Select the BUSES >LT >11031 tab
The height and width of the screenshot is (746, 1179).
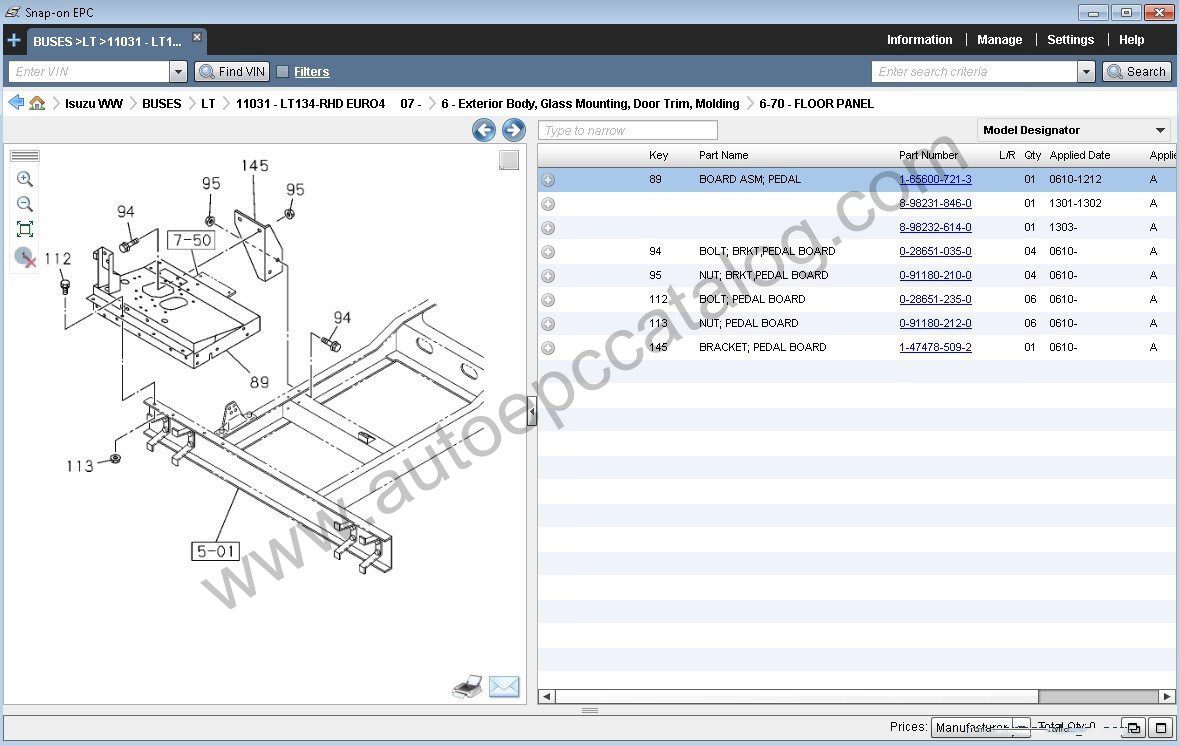coord(107,41)
